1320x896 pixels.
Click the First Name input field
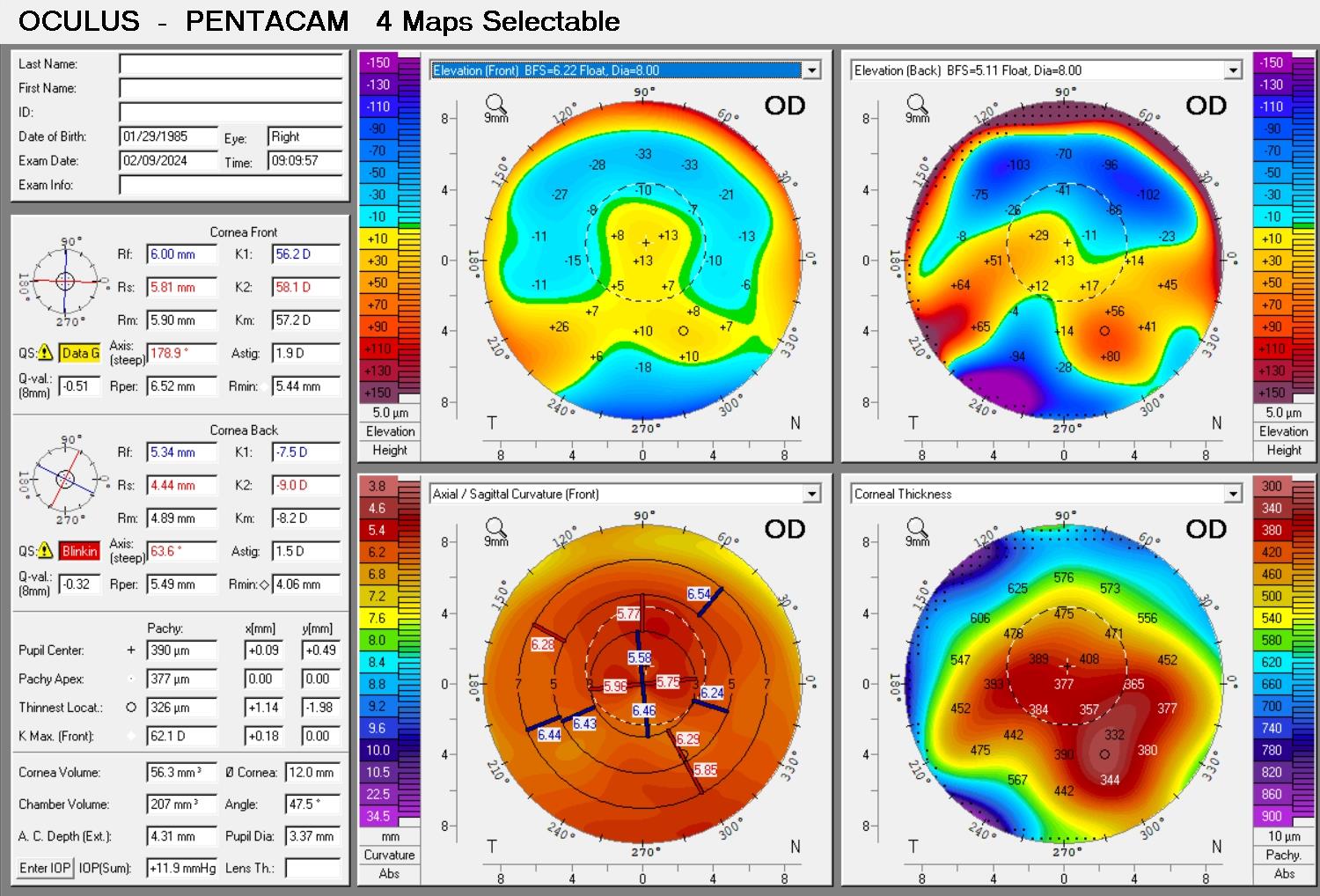click(231, 88)
